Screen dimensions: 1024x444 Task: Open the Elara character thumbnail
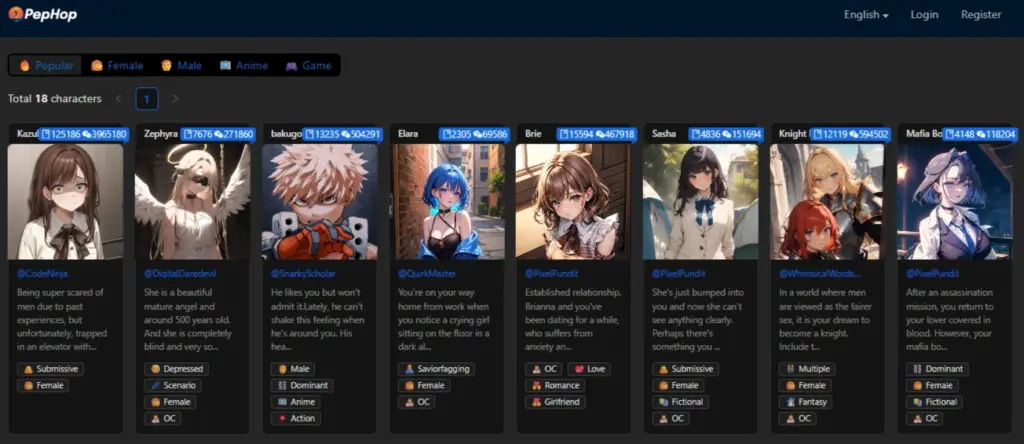(x=447, y=202)
